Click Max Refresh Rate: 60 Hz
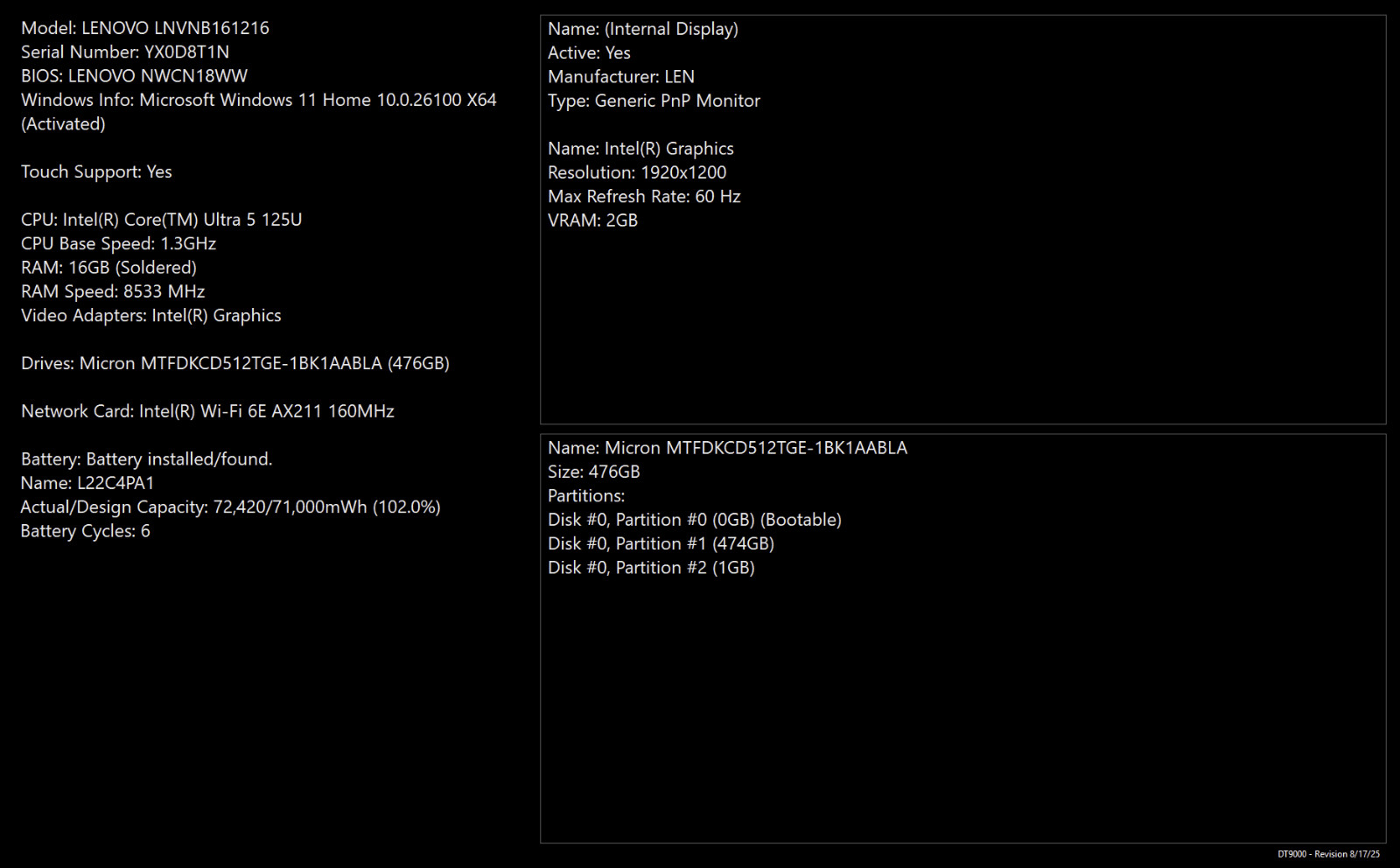Viewport: 1400px width, 868px height. (644, 197)
